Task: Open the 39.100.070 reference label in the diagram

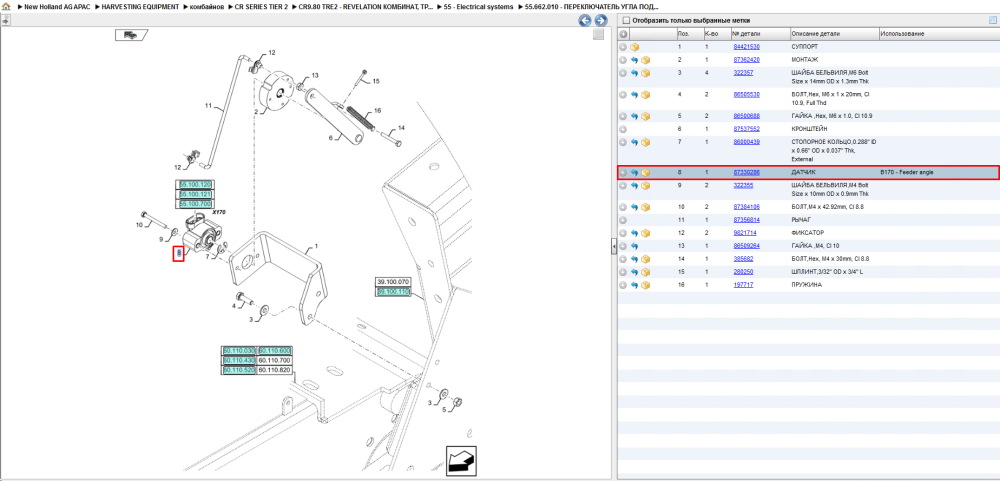Action: click(393, 282)
